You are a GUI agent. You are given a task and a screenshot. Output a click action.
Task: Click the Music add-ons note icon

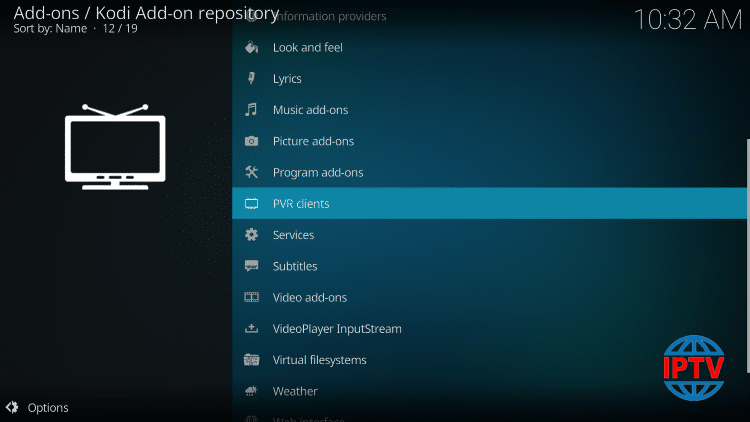(252, 110)
